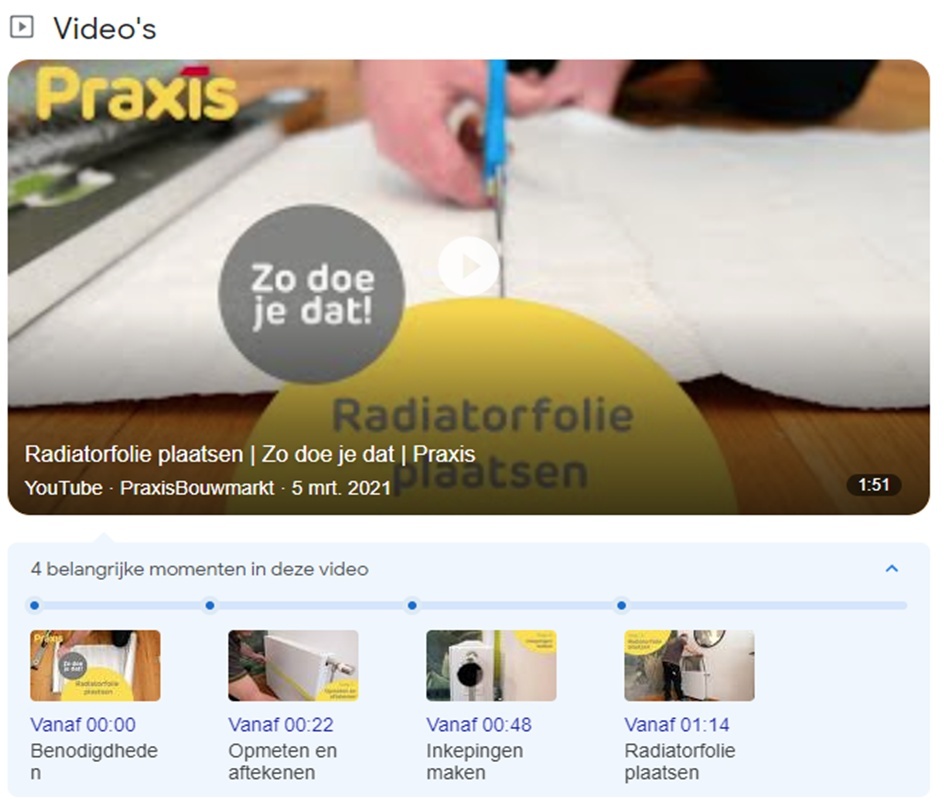Viewport: 949px width, 810px height.
Task: Open the Benodigdheden moment thumbnail
Action: click(x=96, y=665)
